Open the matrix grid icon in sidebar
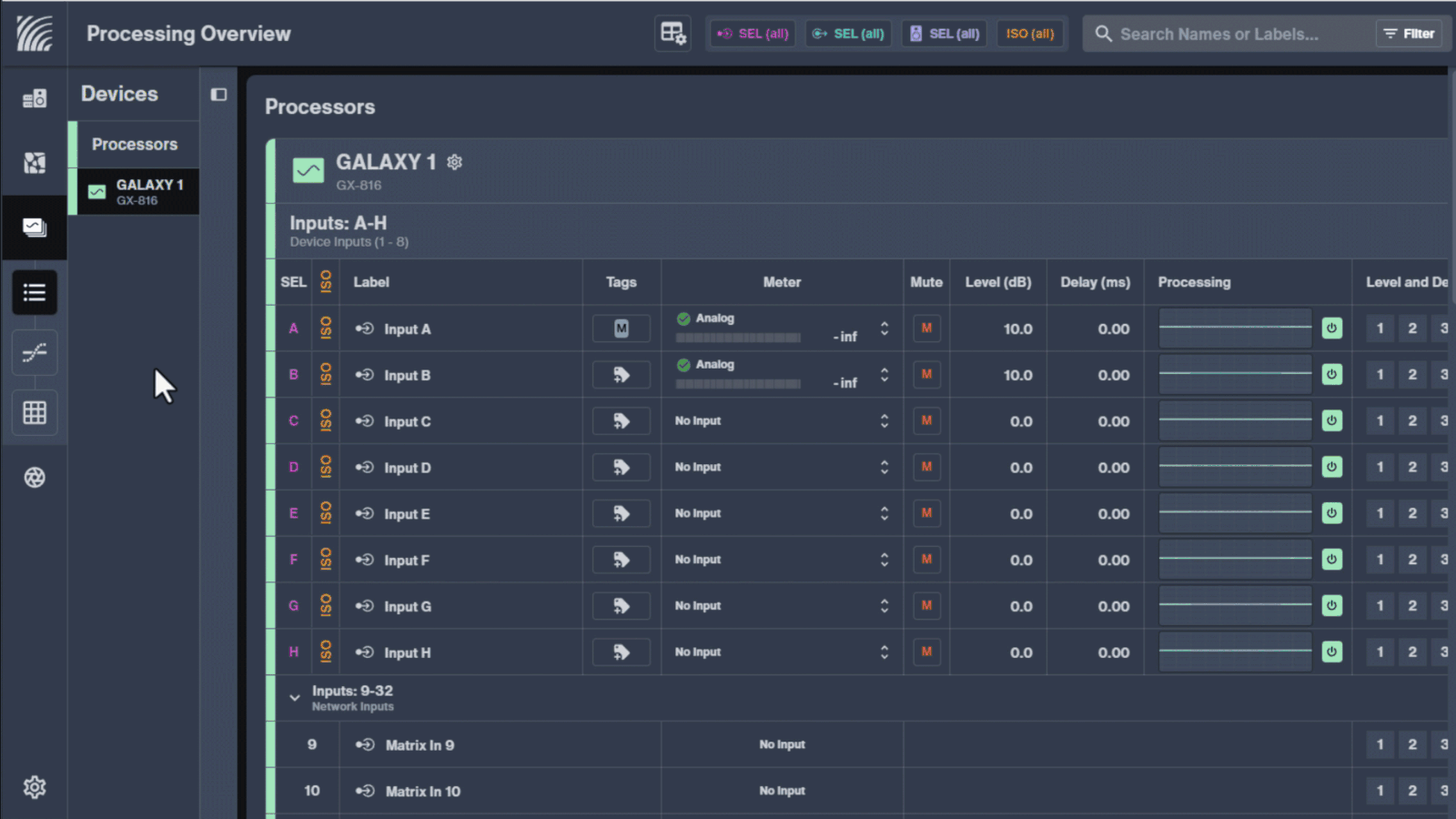This screenshot has height=819, width=1456. pos(35,413)
